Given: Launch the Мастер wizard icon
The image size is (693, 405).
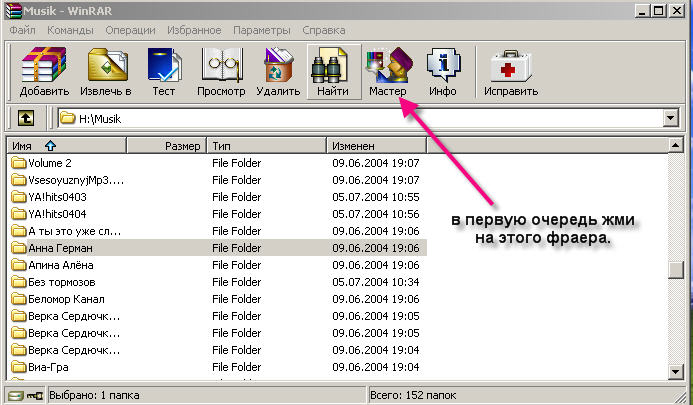Looking at the screenshot, I should 388,65.
